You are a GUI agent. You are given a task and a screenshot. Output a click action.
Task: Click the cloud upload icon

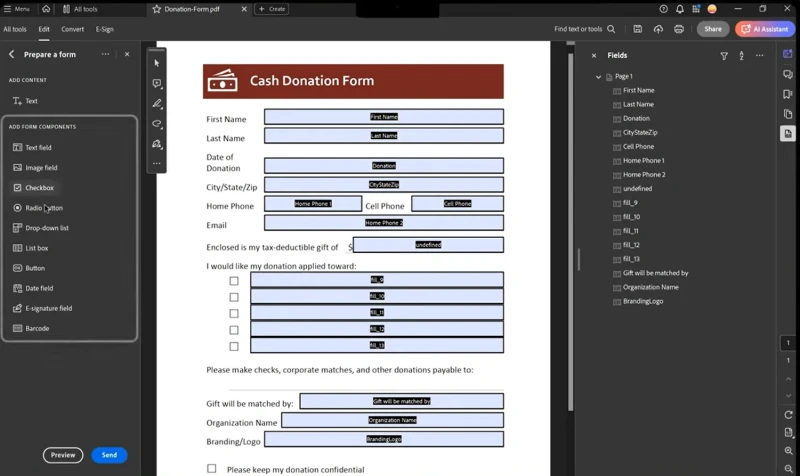point(658,29)
